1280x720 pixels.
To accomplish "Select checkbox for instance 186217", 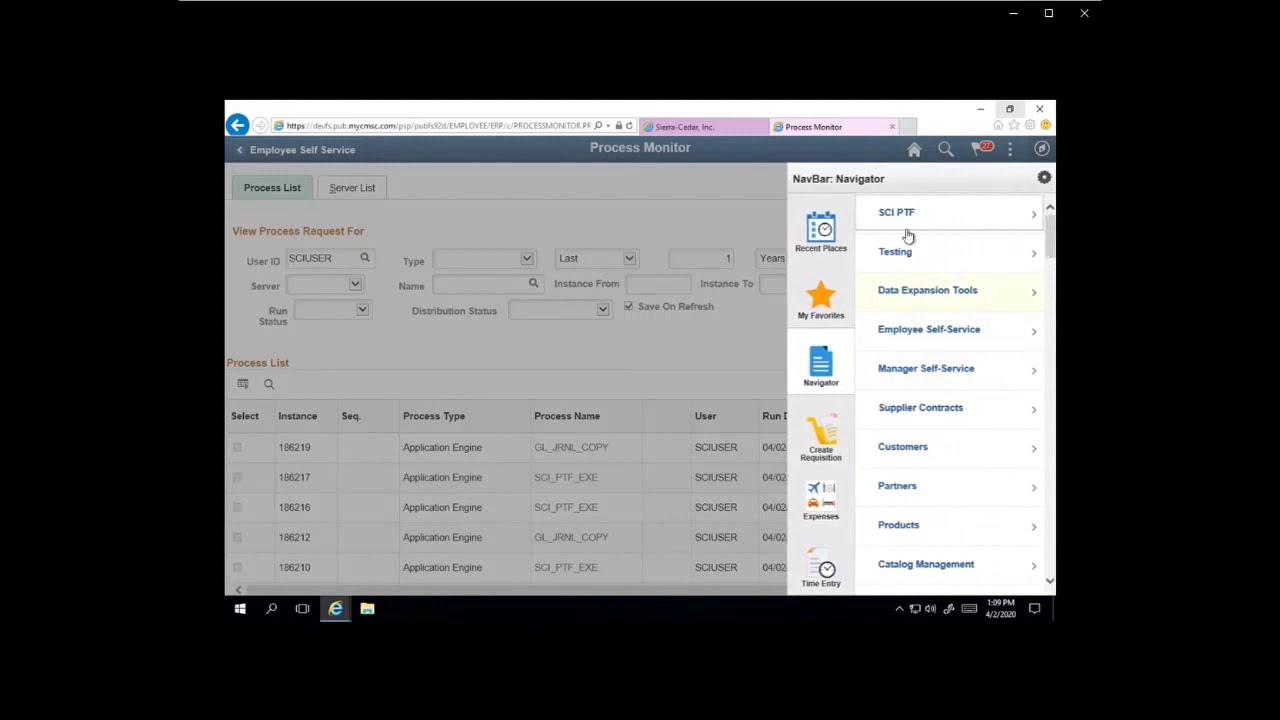I will point(237,477).
